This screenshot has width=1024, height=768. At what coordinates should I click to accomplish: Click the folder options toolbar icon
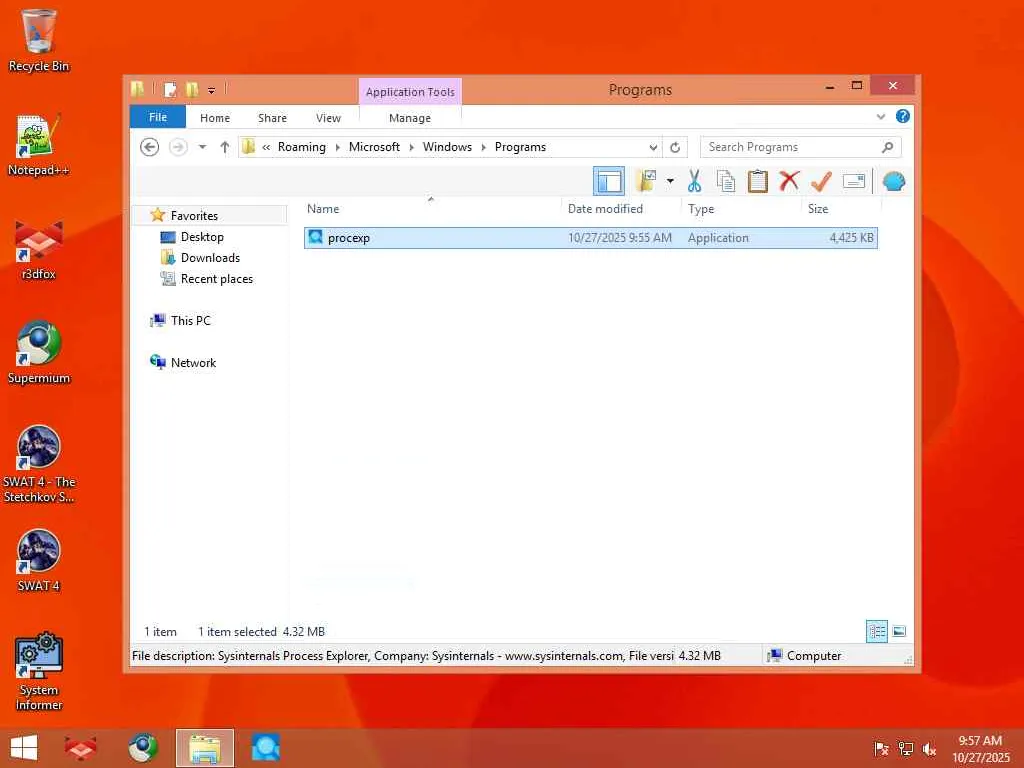[646, 181]
